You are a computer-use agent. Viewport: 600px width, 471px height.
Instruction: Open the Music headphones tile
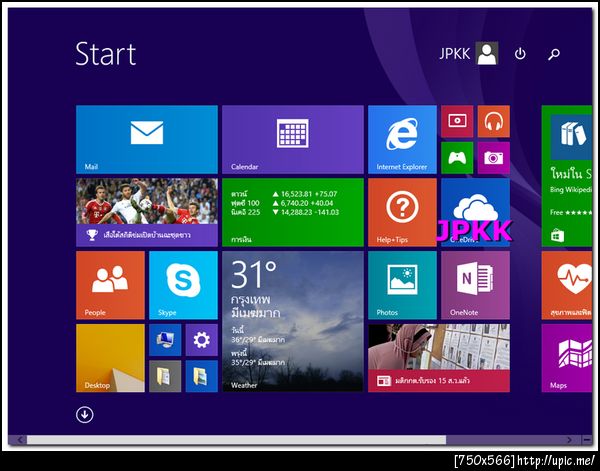[494, 121]
